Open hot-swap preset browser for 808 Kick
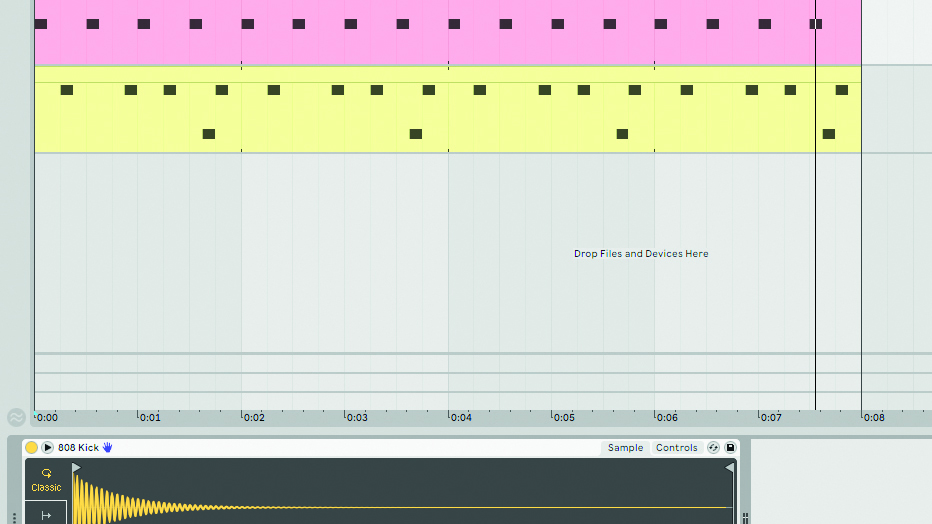 click(713, 447)
